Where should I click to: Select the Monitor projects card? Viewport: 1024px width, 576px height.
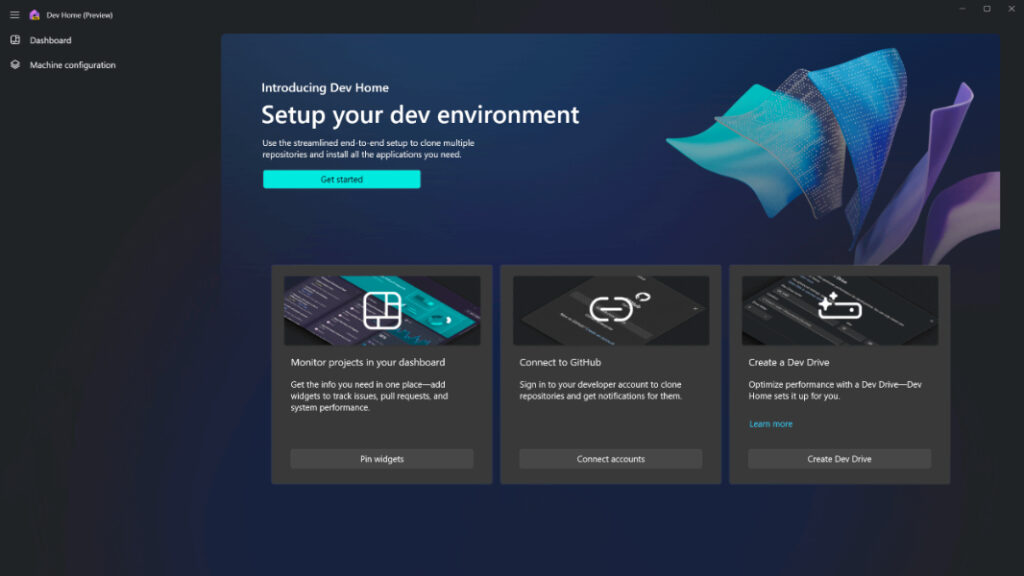click(381, 375)
